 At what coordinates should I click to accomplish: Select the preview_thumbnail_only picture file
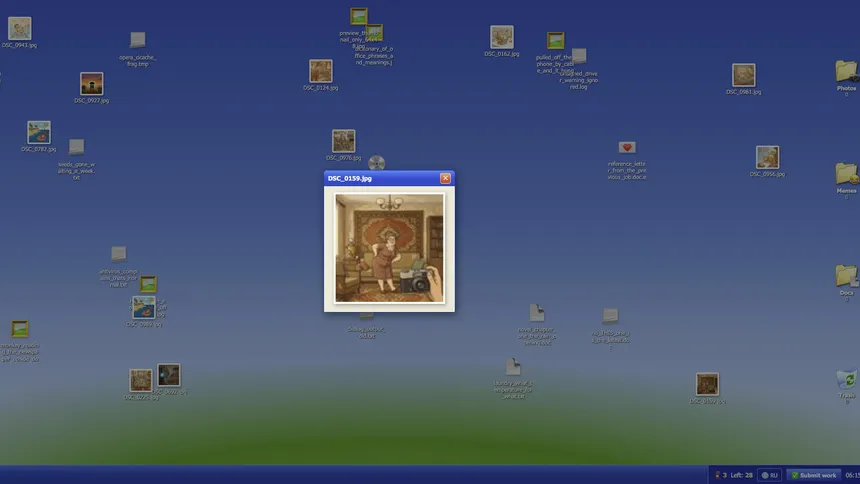(359, 16)
